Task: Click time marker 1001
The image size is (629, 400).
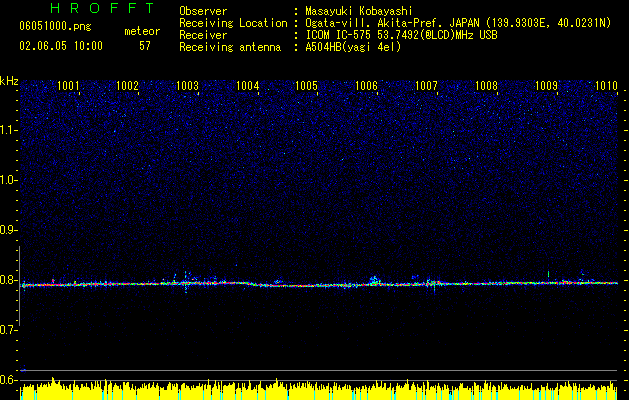Action: pos(68,86)
